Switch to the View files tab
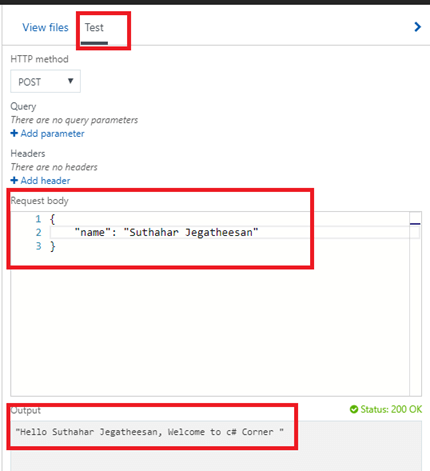This screenshot has width=430, height=471. click(45, 27)
